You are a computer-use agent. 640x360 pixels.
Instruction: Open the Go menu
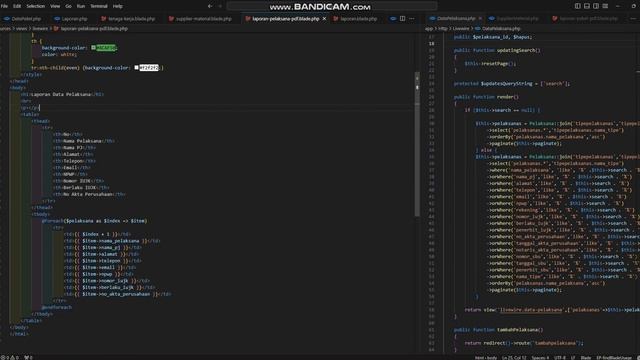69,6
